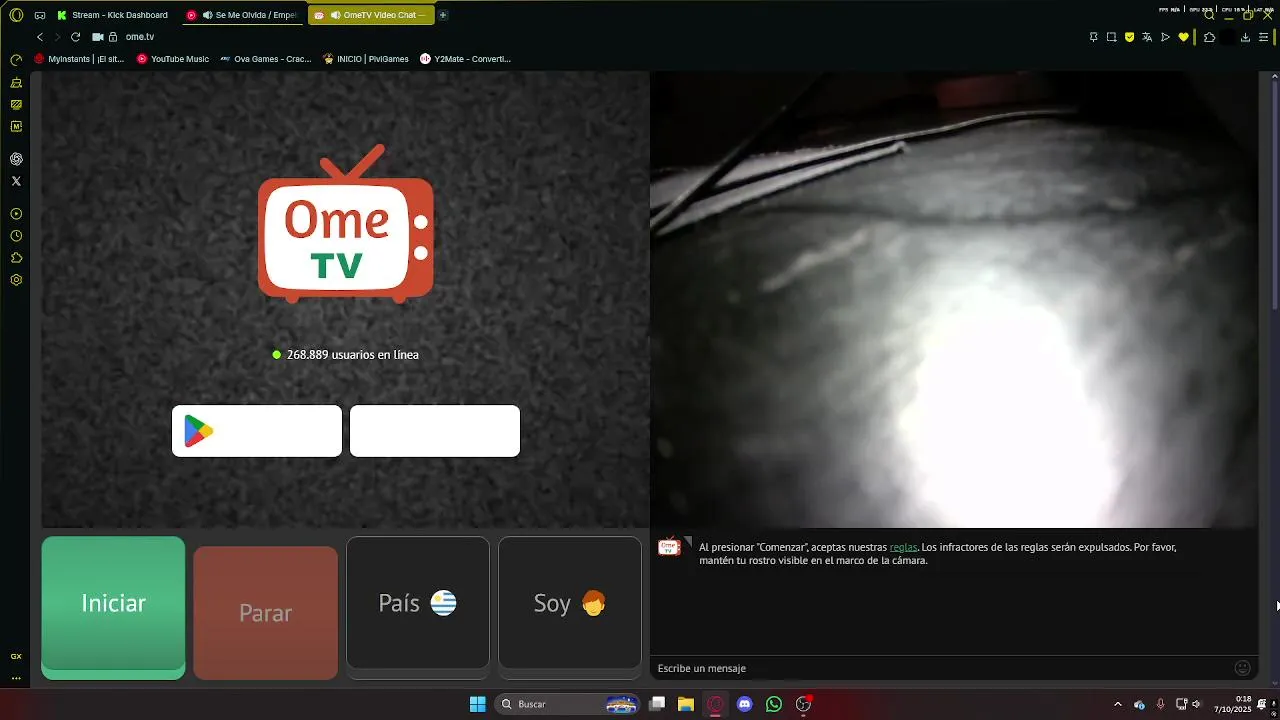
Task: Open GX Corner gamepad icon
Action: tap(40, 15)
